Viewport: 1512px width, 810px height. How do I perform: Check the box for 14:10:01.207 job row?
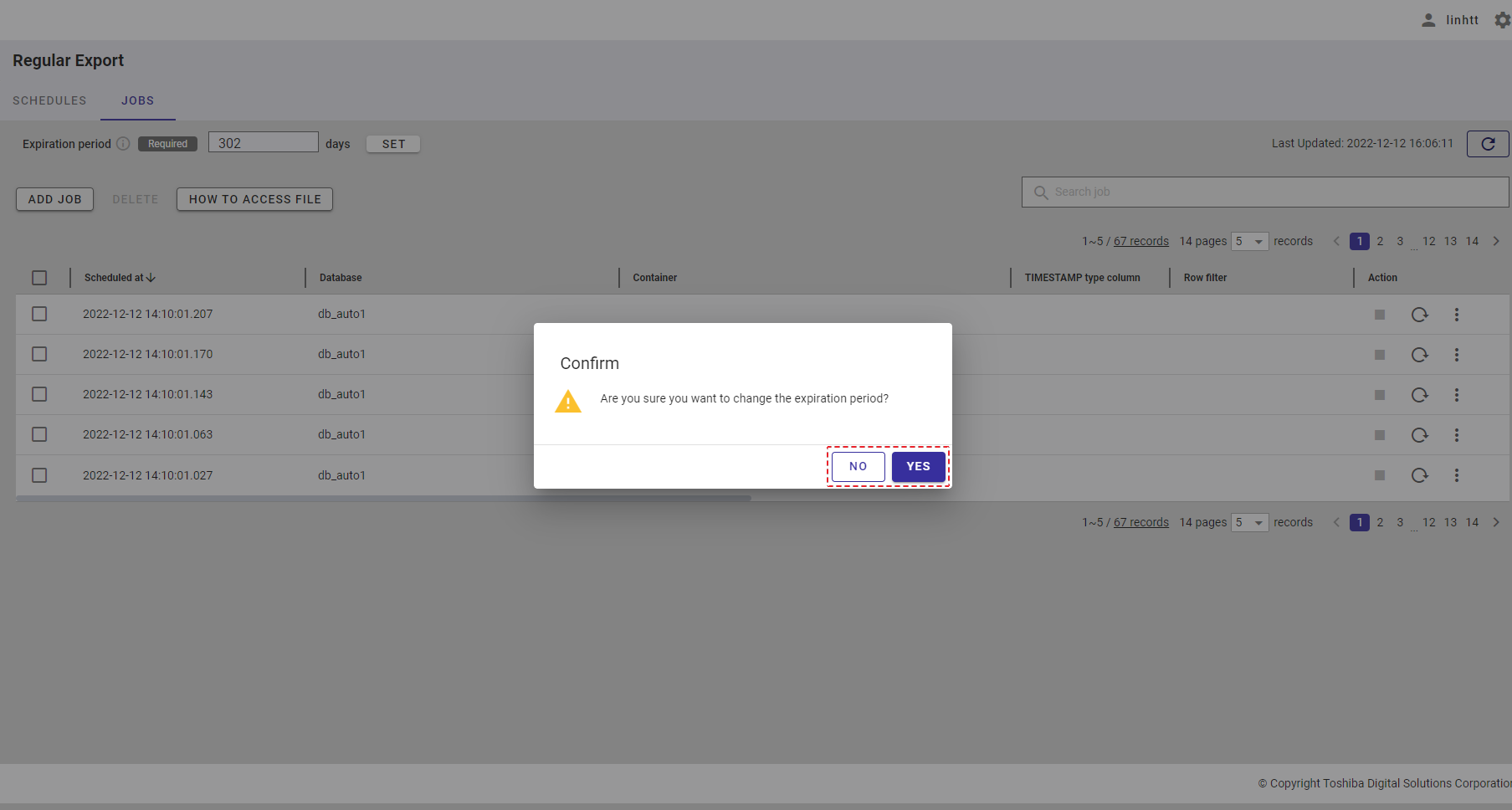pos(39,314)
